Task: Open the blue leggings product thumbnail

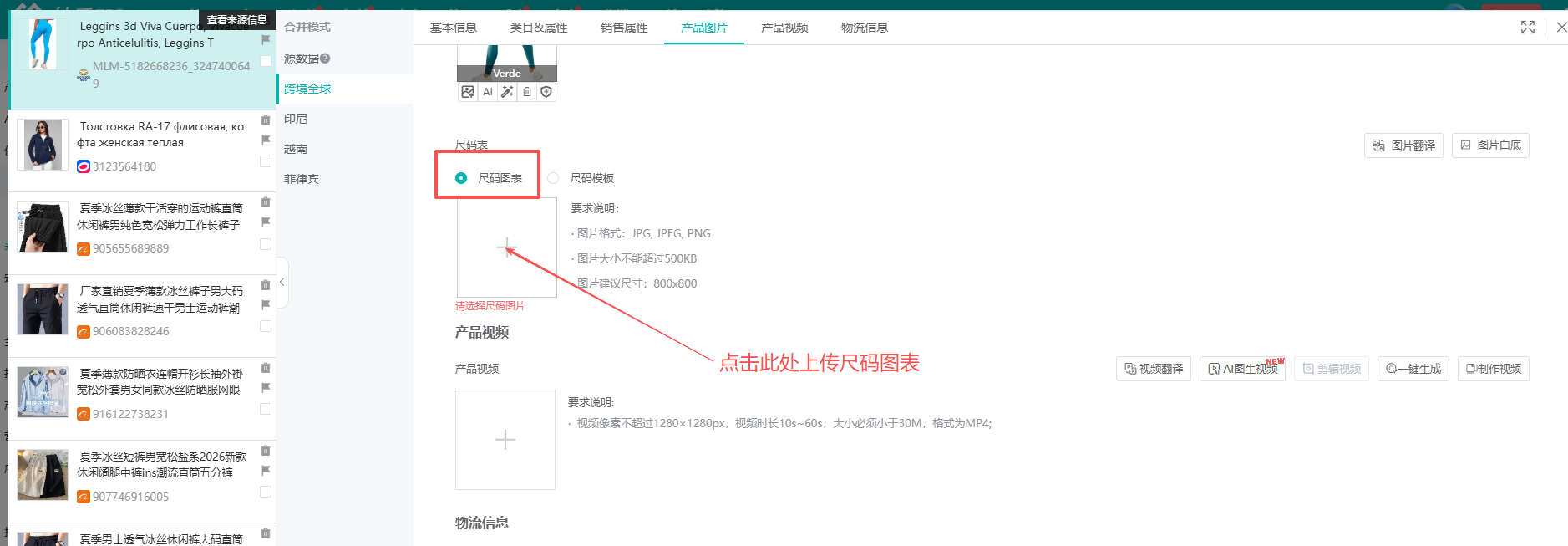Action: 43,44
